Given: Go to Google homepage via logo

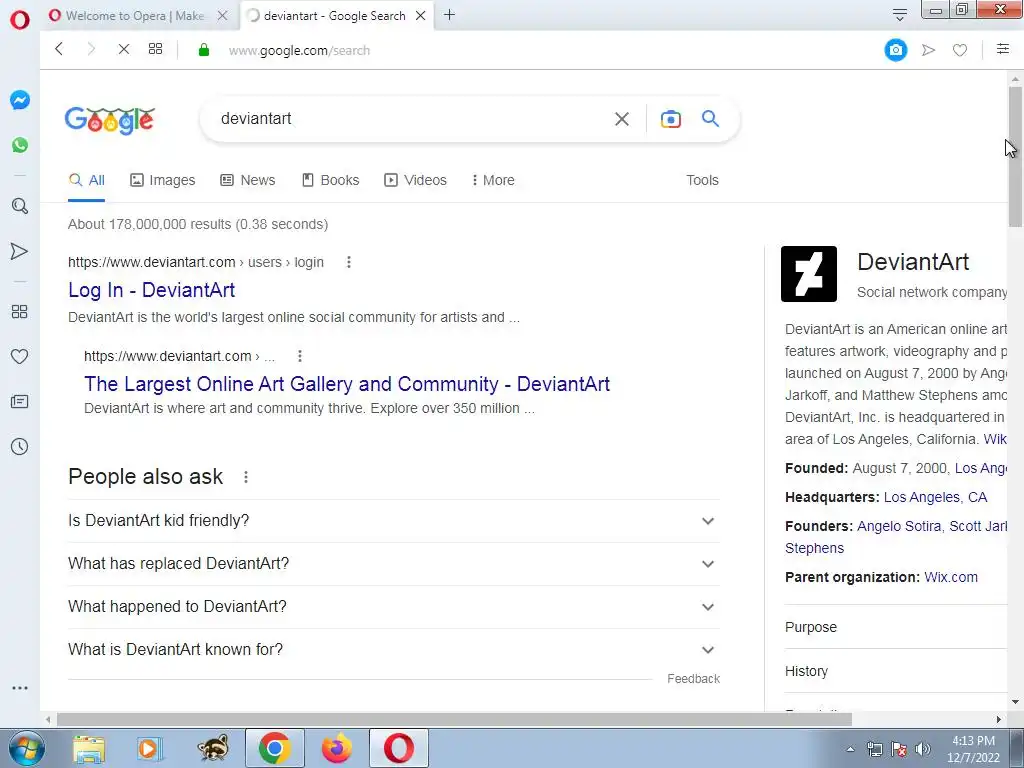Looking at the screenshot, I should [x=110, y=120].
